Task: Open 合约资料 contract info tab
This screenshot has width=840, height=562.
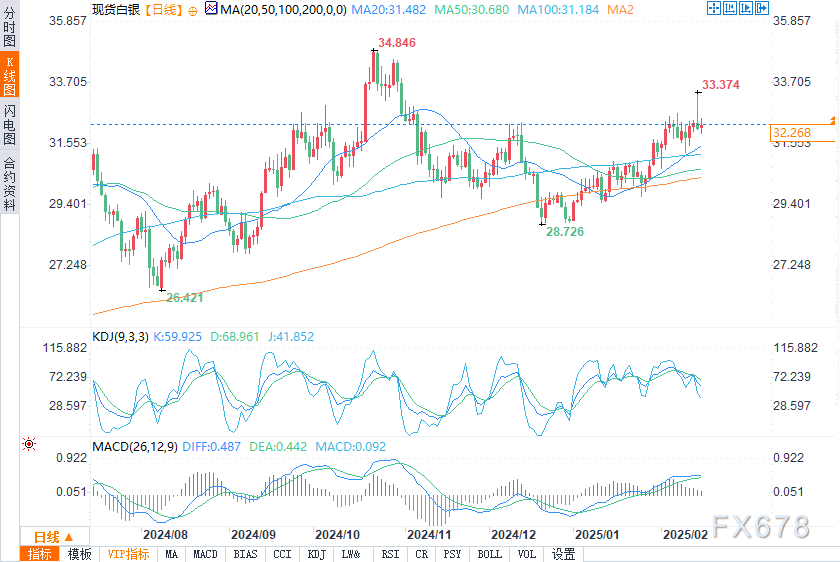Action: (9, 183)
